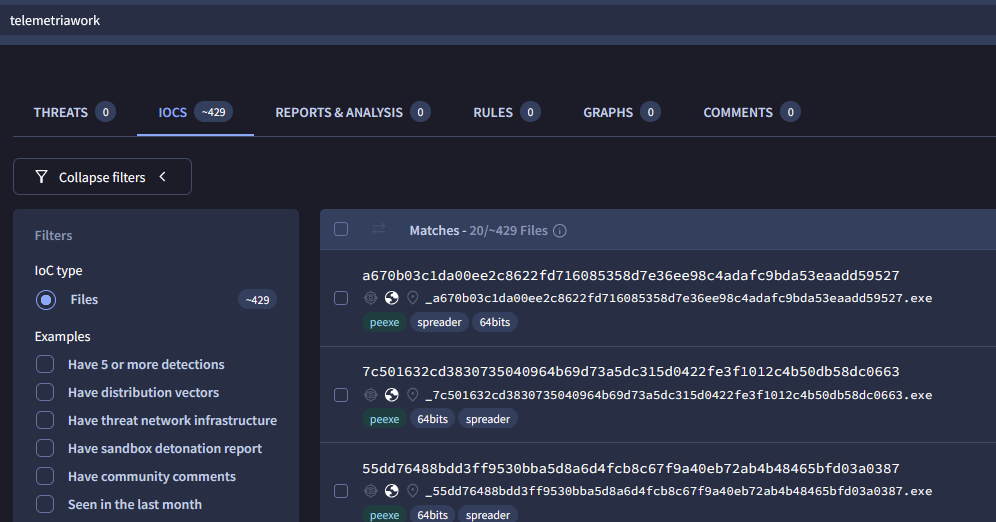Click the Examples heading
The width and height of the screenshot is (996, 522).
(62, 337)
